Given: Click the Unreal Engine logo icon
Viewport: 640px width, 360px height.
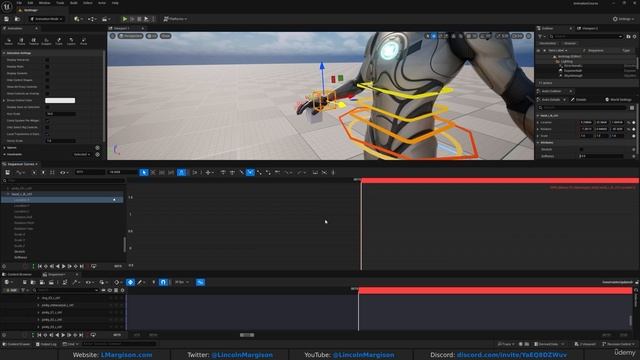Looking at the screenshot, I should click(x=7, y=7).
